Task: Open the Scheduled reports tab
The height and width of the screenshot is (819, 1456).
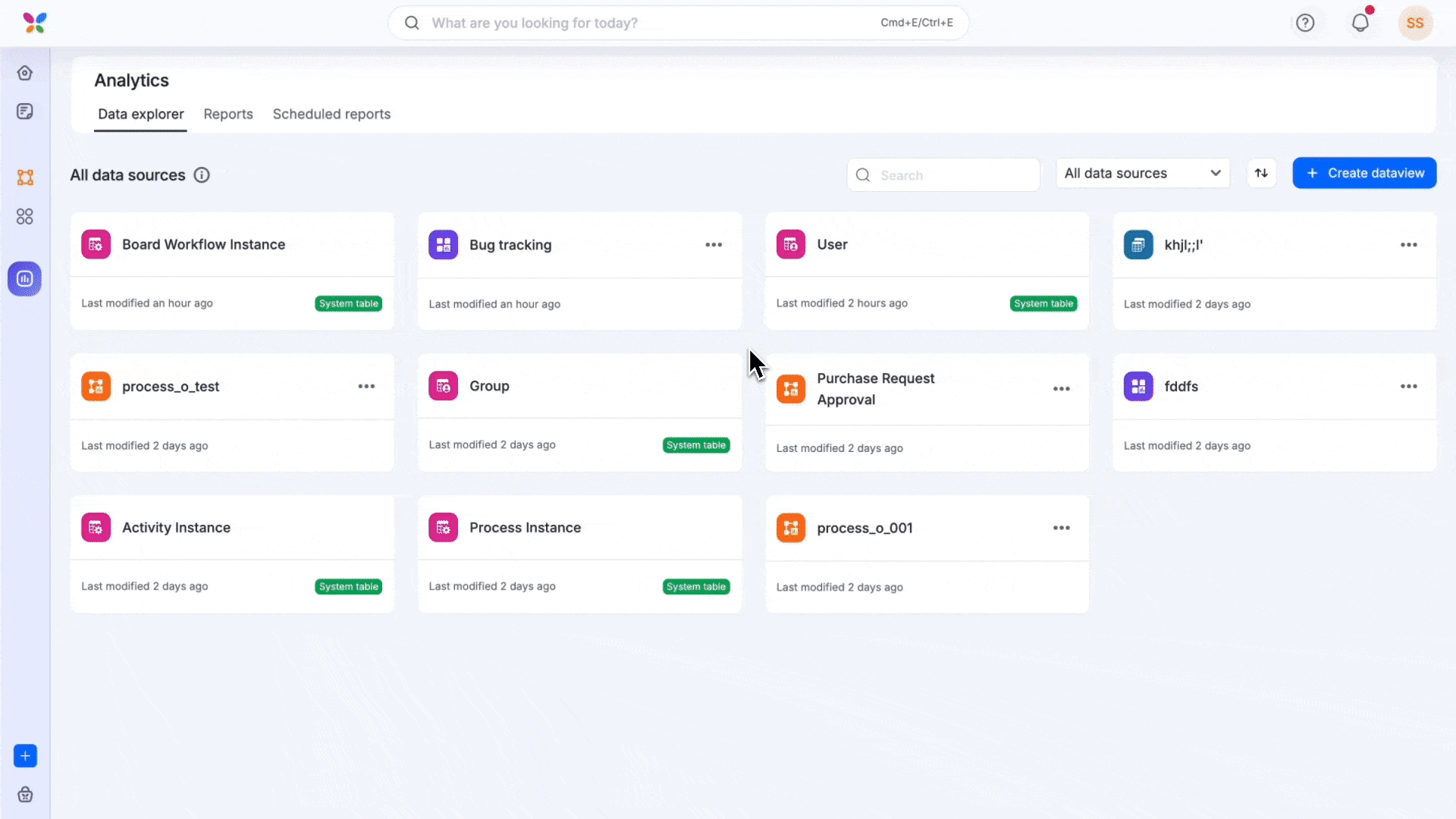Action: 331,114
